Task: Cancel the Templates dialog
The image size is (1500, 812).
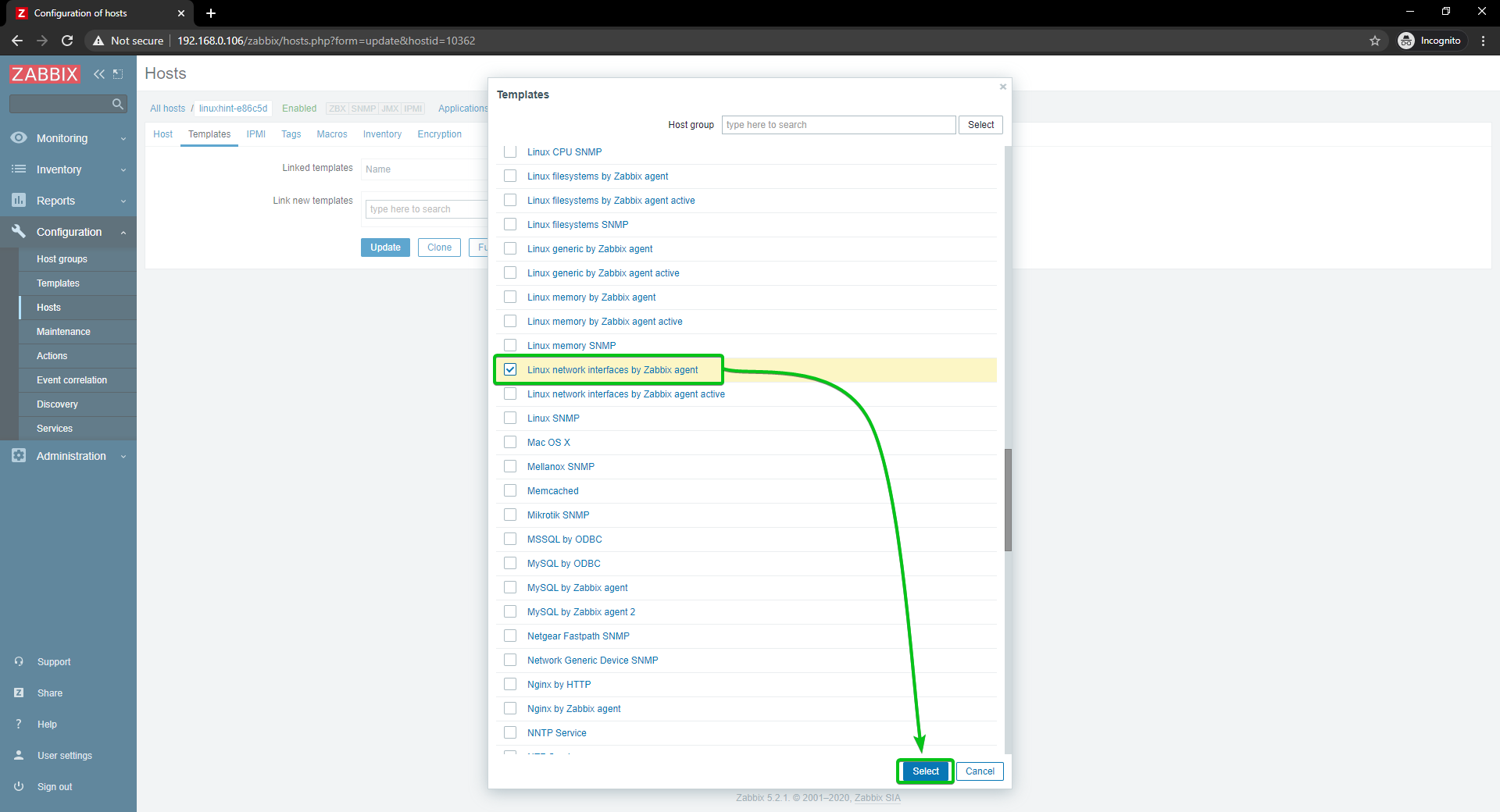Action: tap(980, 771)
